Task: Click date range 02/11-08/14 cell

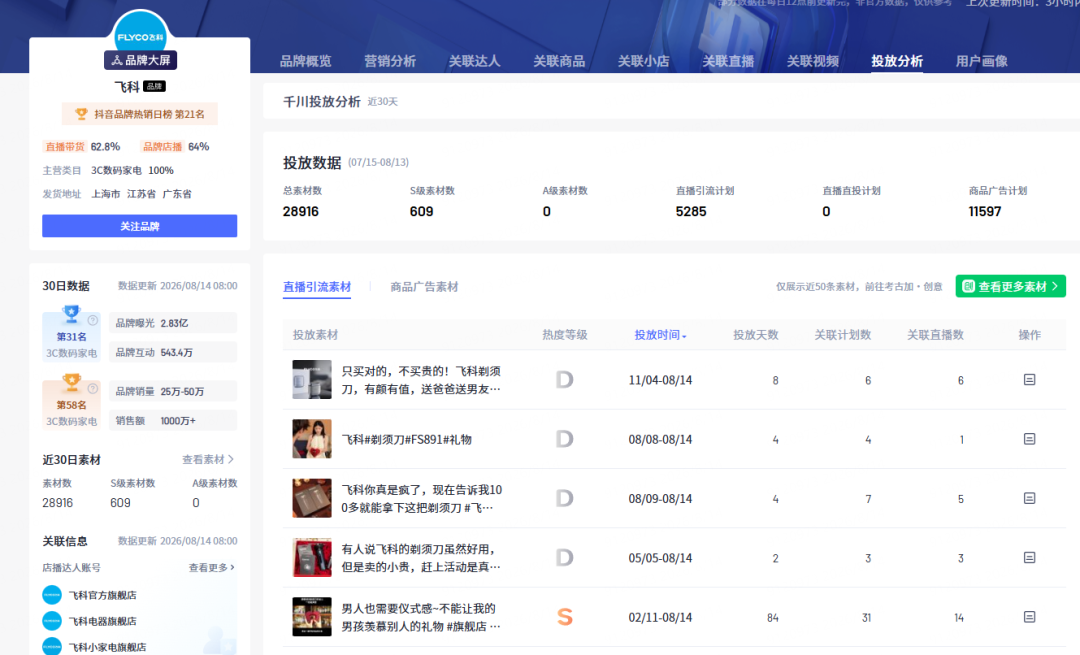Action: (x=660, y=617)
